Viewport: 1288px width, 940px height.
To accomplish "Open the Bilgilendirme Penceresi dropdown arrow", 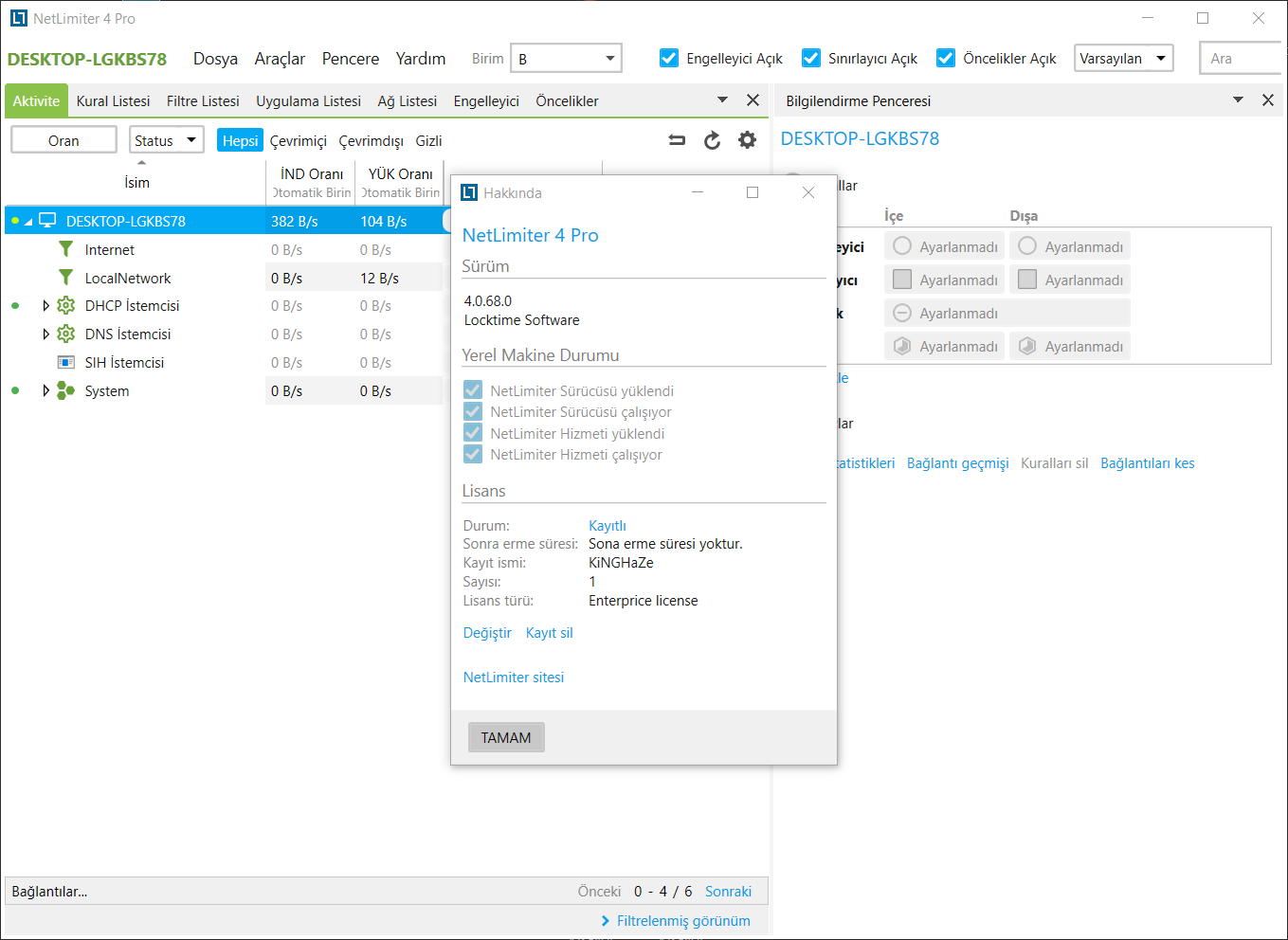I will tap(1238, 99).
